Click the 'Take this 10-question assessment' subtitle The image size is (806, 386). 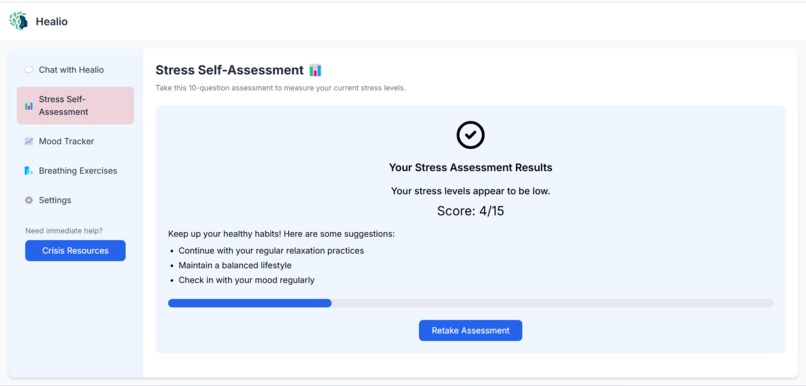click(281, 88)
